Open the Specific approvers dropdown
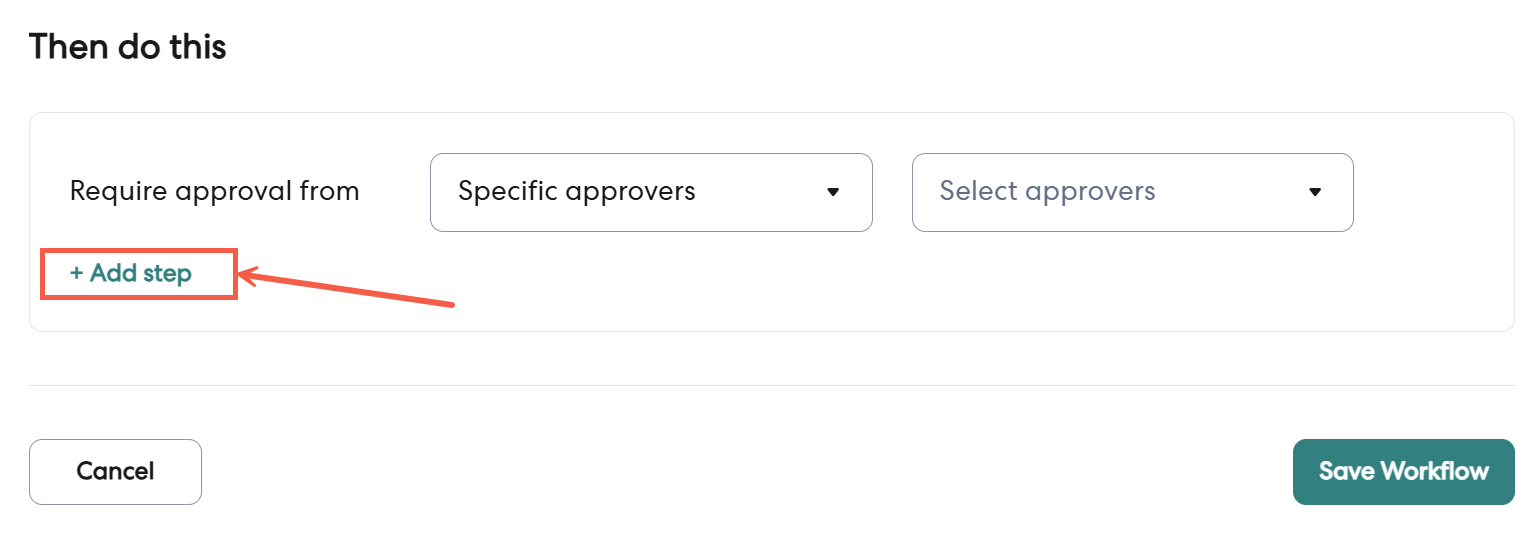 650,192
